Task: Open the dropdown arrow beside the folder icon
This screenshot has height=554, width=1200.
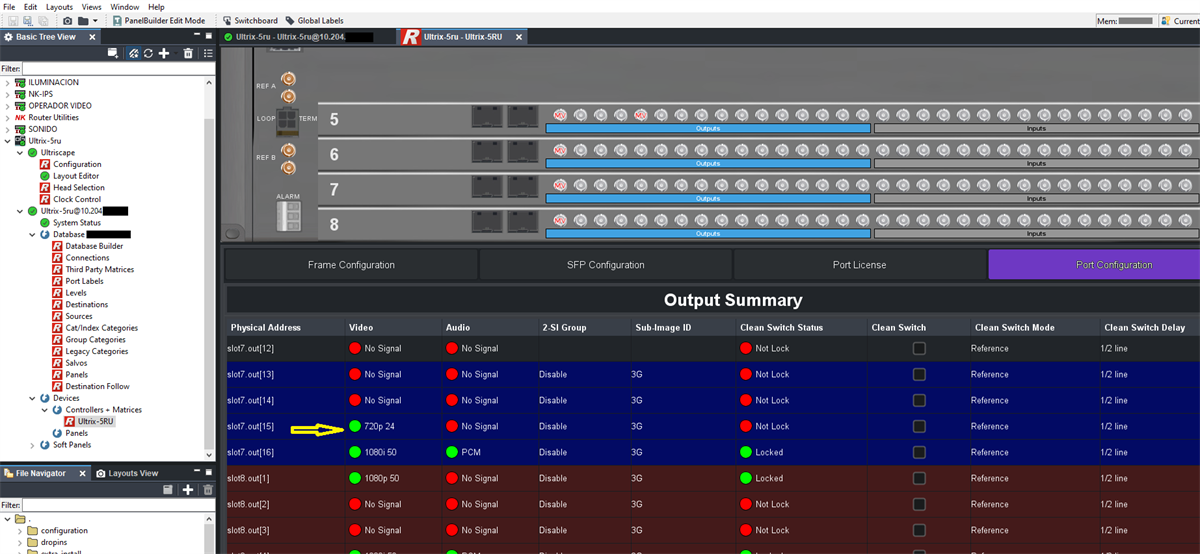Action: (x=95, y=20)
